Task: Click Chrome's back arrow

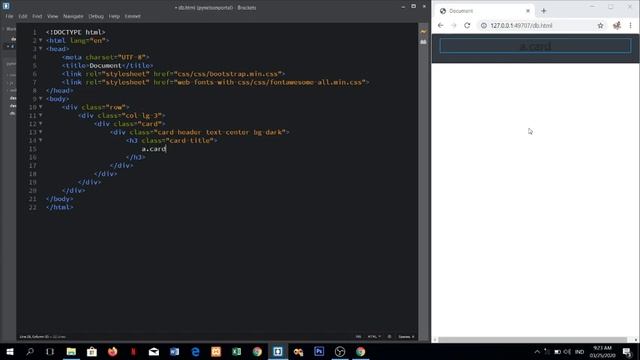Action: (x=440, y=25)
